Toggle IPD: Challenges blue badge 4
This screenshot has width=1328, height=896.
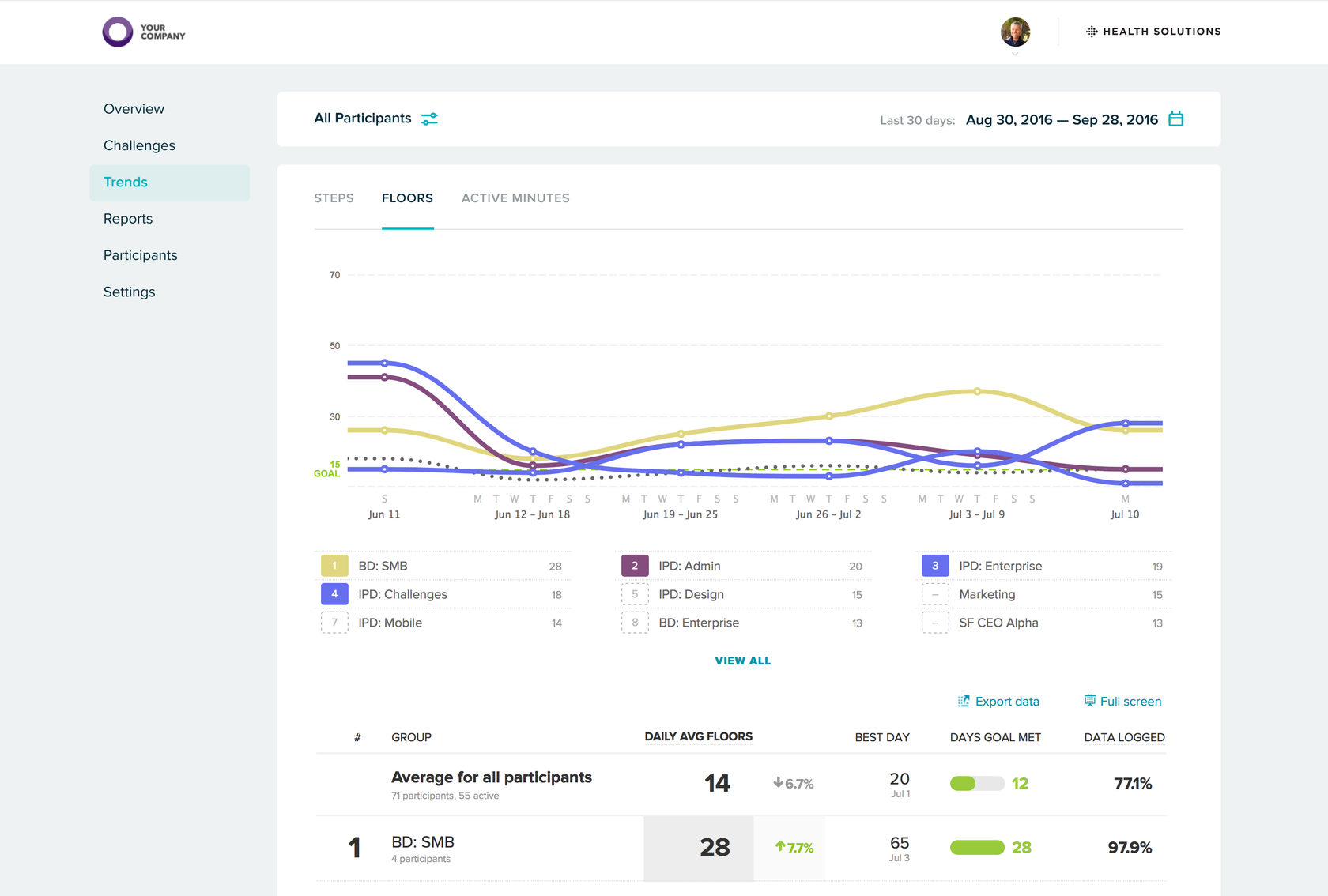[334, 594]
